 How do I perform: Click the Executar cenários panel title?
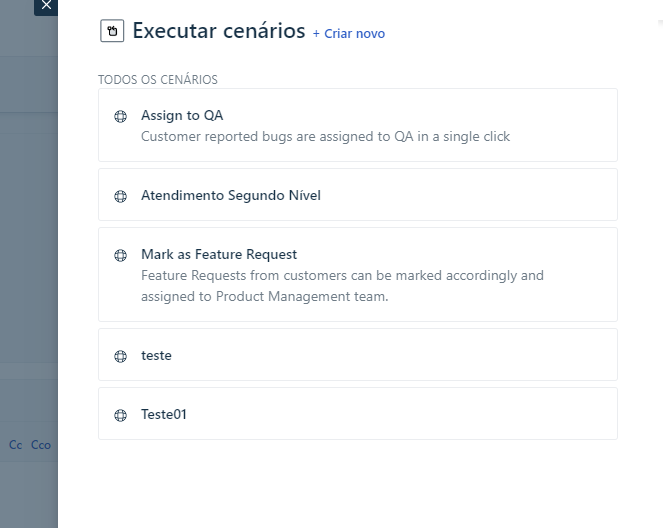218,31
